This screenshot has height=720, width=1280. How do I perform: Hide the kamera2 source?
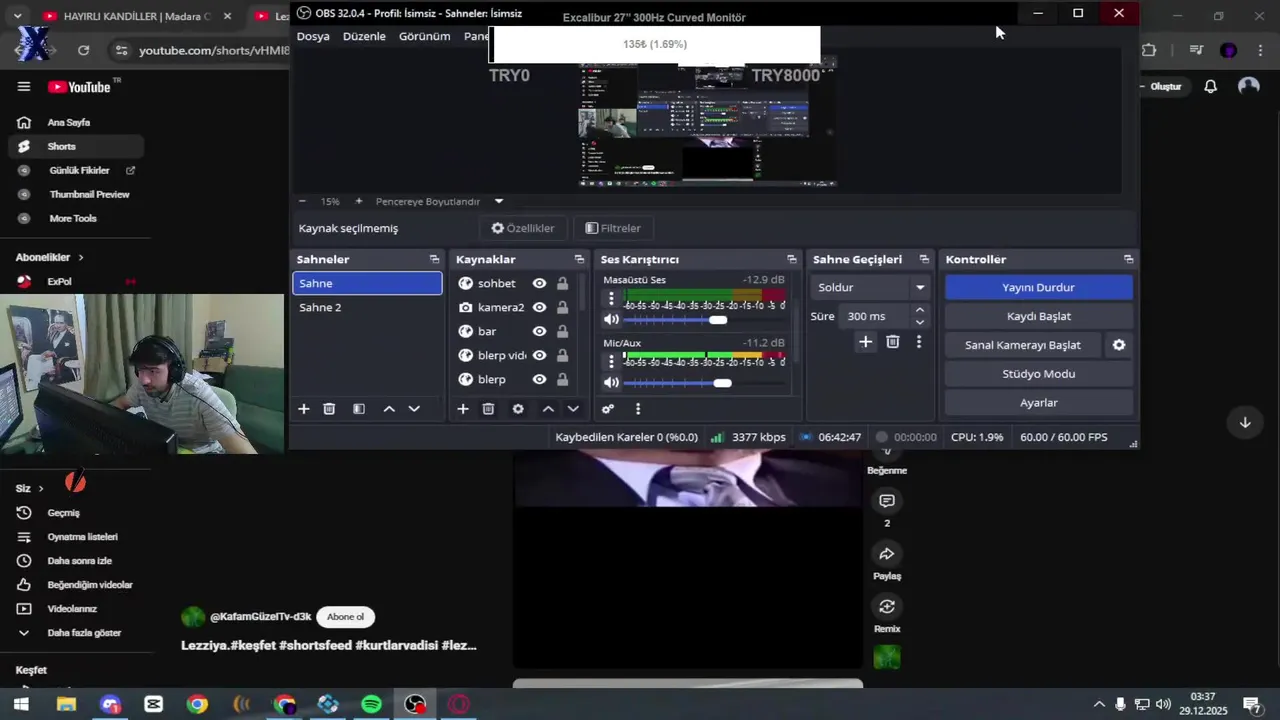coord(539,307)
